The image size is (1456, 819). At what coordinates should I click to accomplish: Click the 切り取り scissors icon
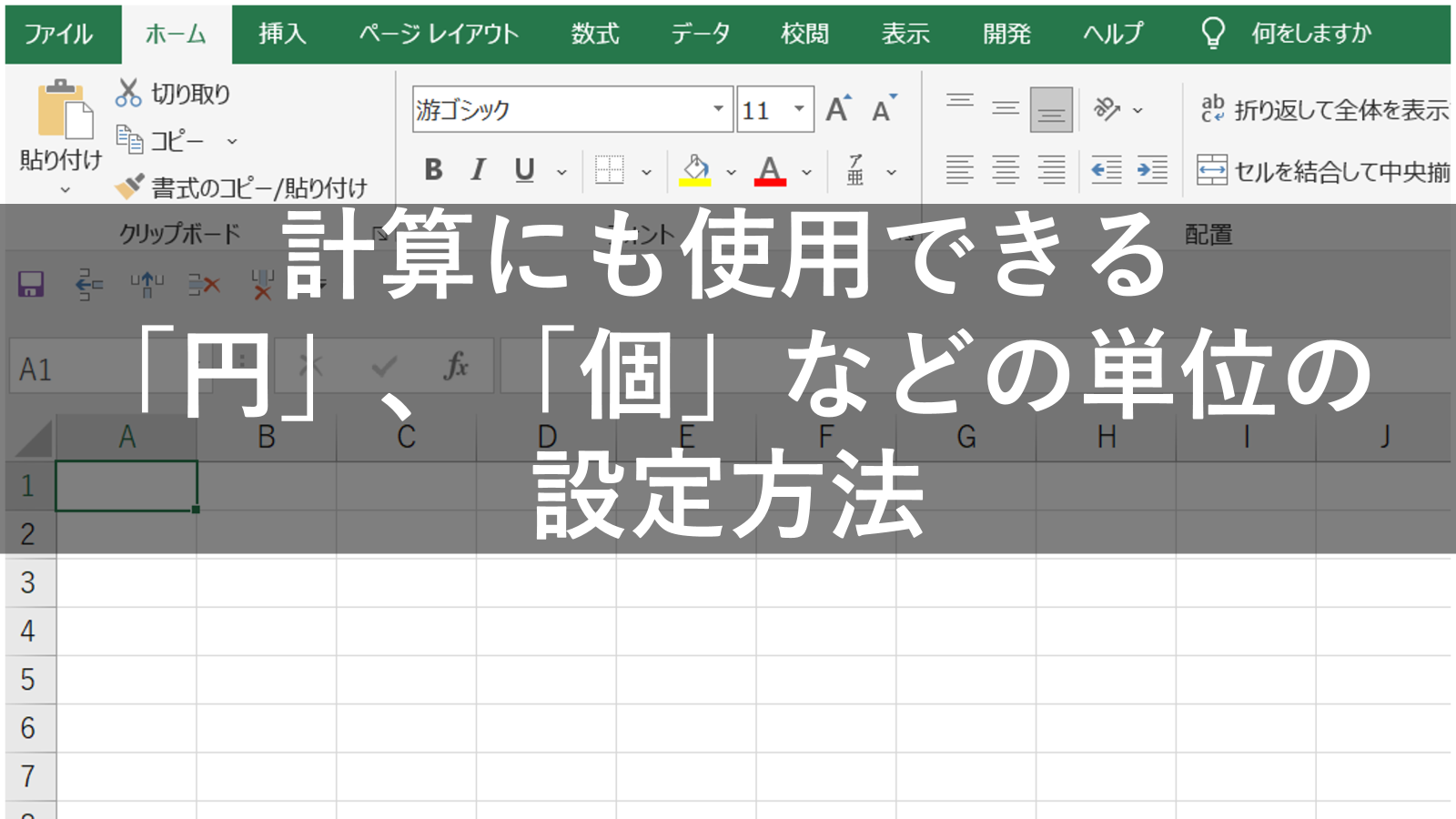128,93
